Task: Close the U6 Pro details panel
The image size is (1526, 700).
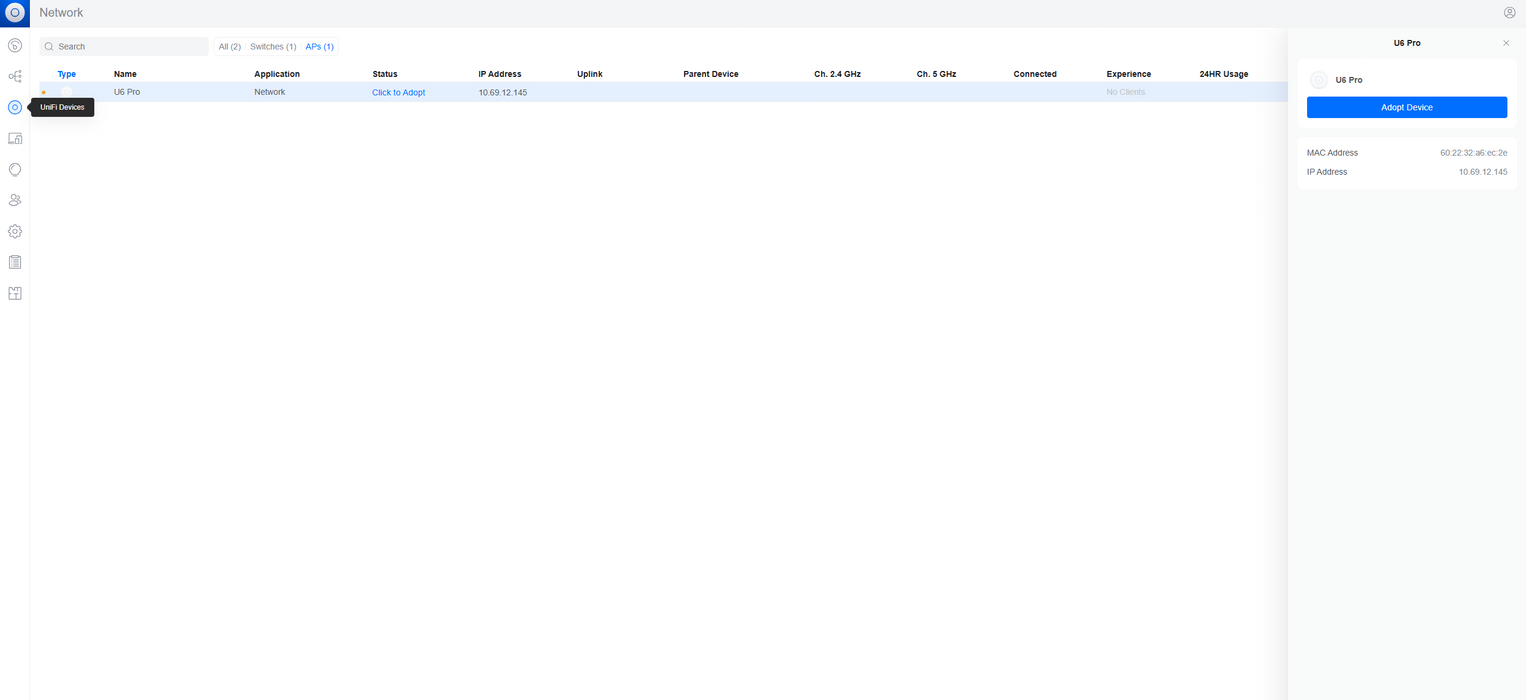Action: click(x=1506, y=43)
